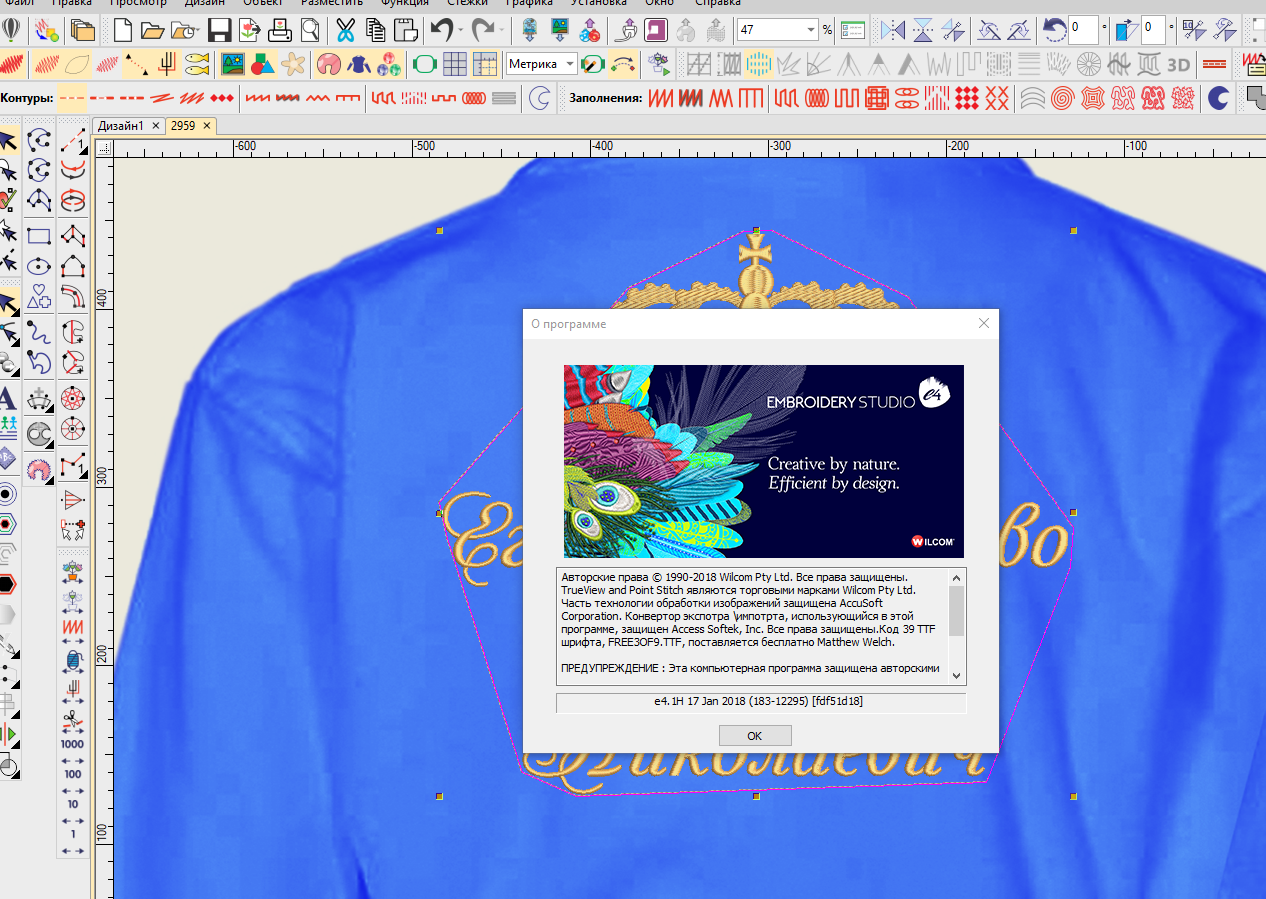Open the hot air balloon icon
Viewport: 1266px width, 899px height.
click(x=12, y=30)
